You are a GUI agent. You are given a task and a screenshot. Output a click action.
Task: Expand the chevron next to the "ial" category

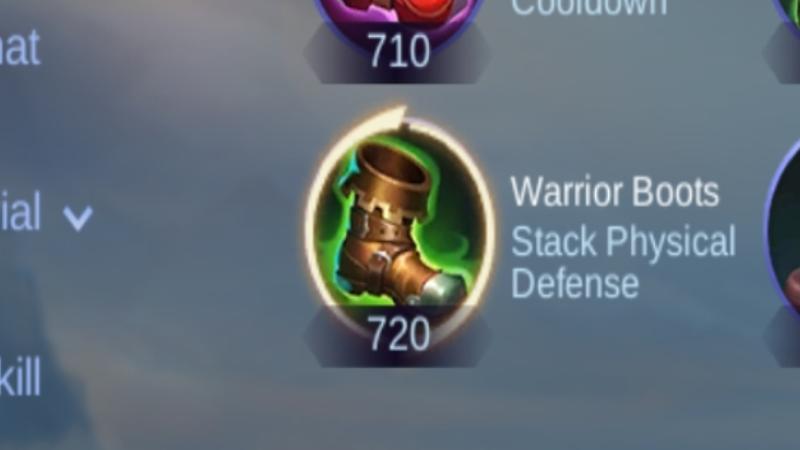[78, 218]
